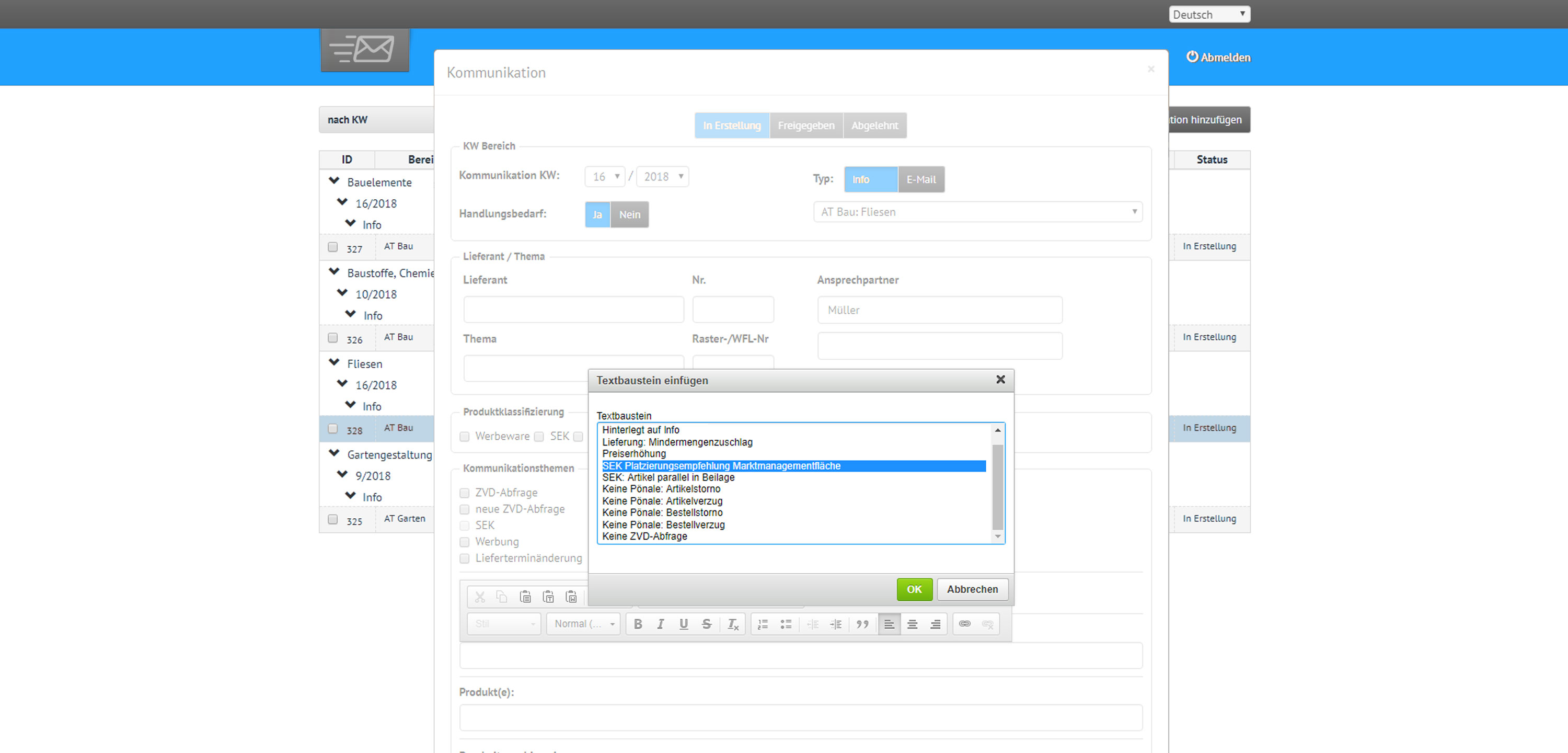Enable the Werbeware checkbox
Screen dimensions: 1568x753
(x=464, y=435)
